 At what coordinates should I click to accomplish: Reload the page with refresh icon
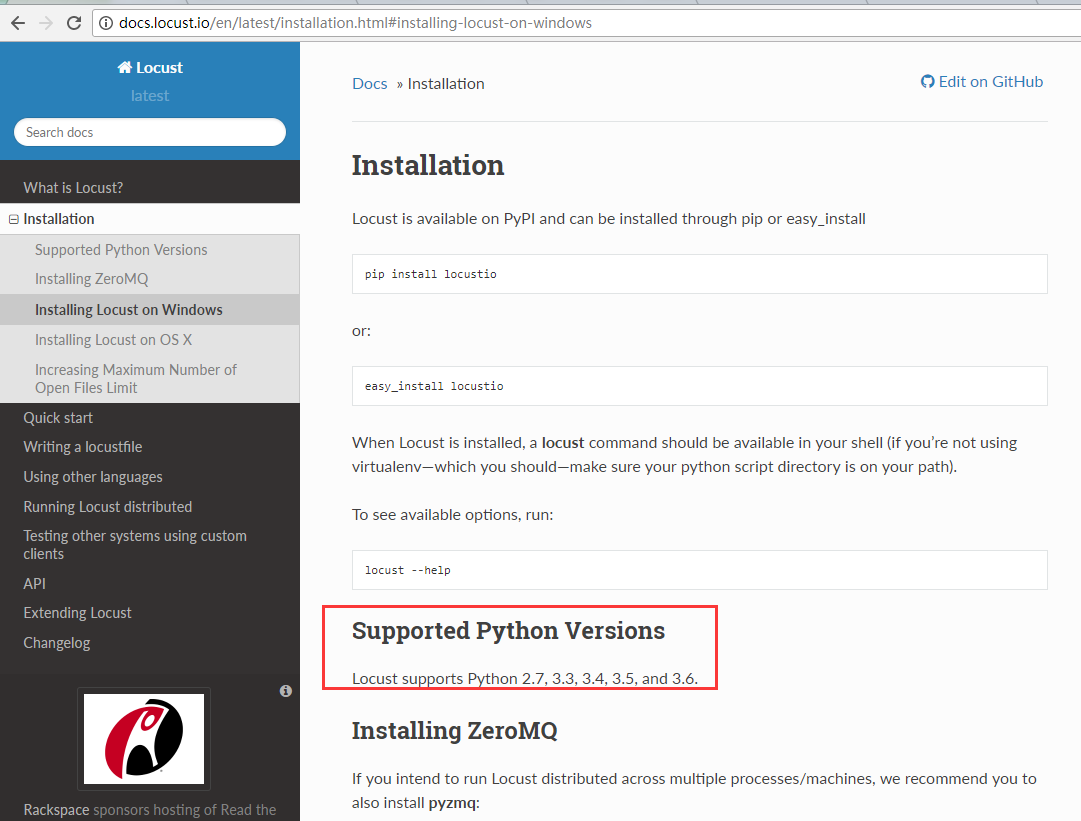[x=74, y=23]
